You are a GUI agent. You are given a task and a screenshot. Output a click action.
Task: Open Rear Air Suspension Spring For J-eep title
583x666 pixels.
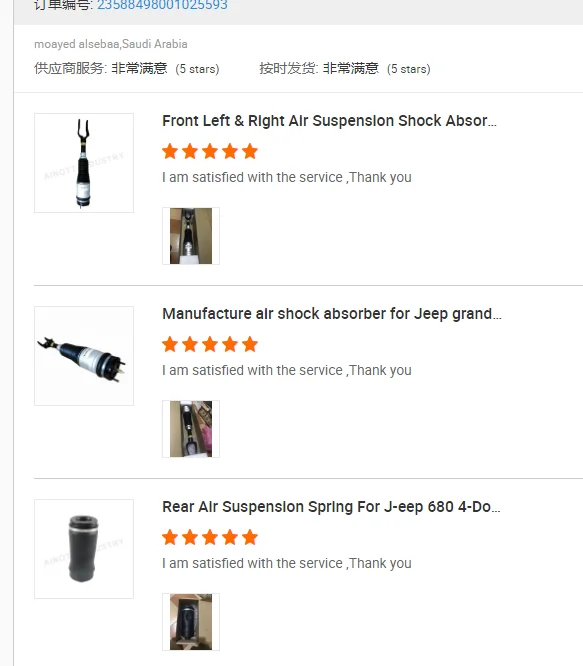click(331, 507)
